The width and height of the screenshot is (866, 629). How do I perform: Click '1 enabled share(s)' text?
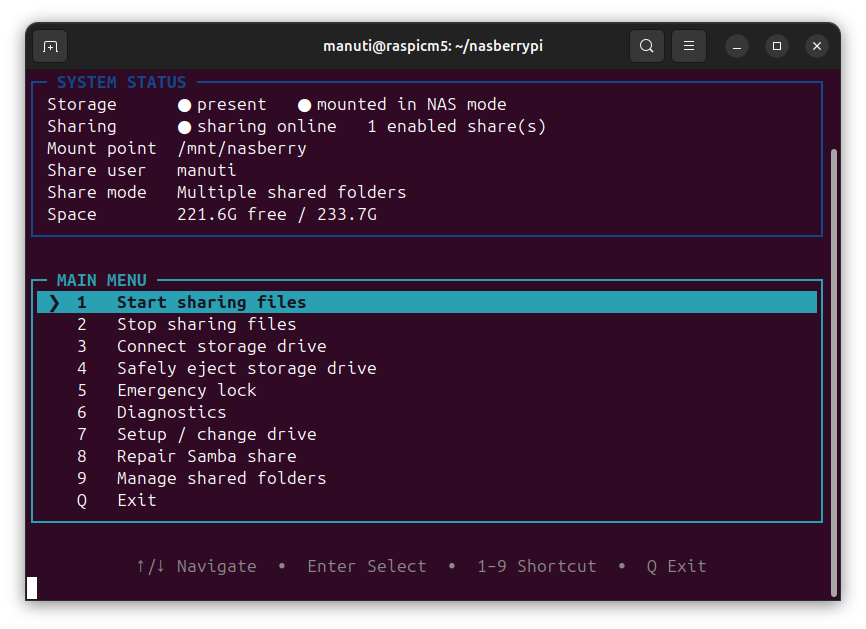pos(457,126)
